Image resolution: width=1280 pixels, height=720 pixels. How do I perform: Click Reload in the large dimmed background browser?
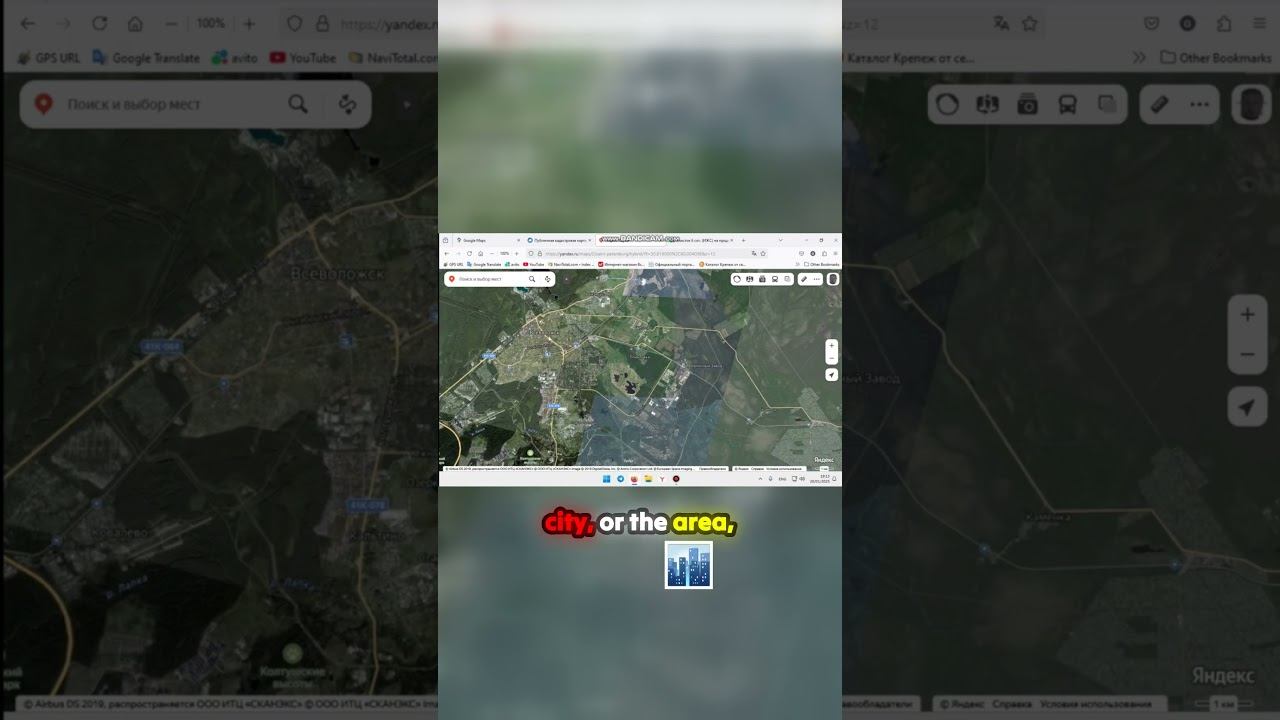point(100,23)
